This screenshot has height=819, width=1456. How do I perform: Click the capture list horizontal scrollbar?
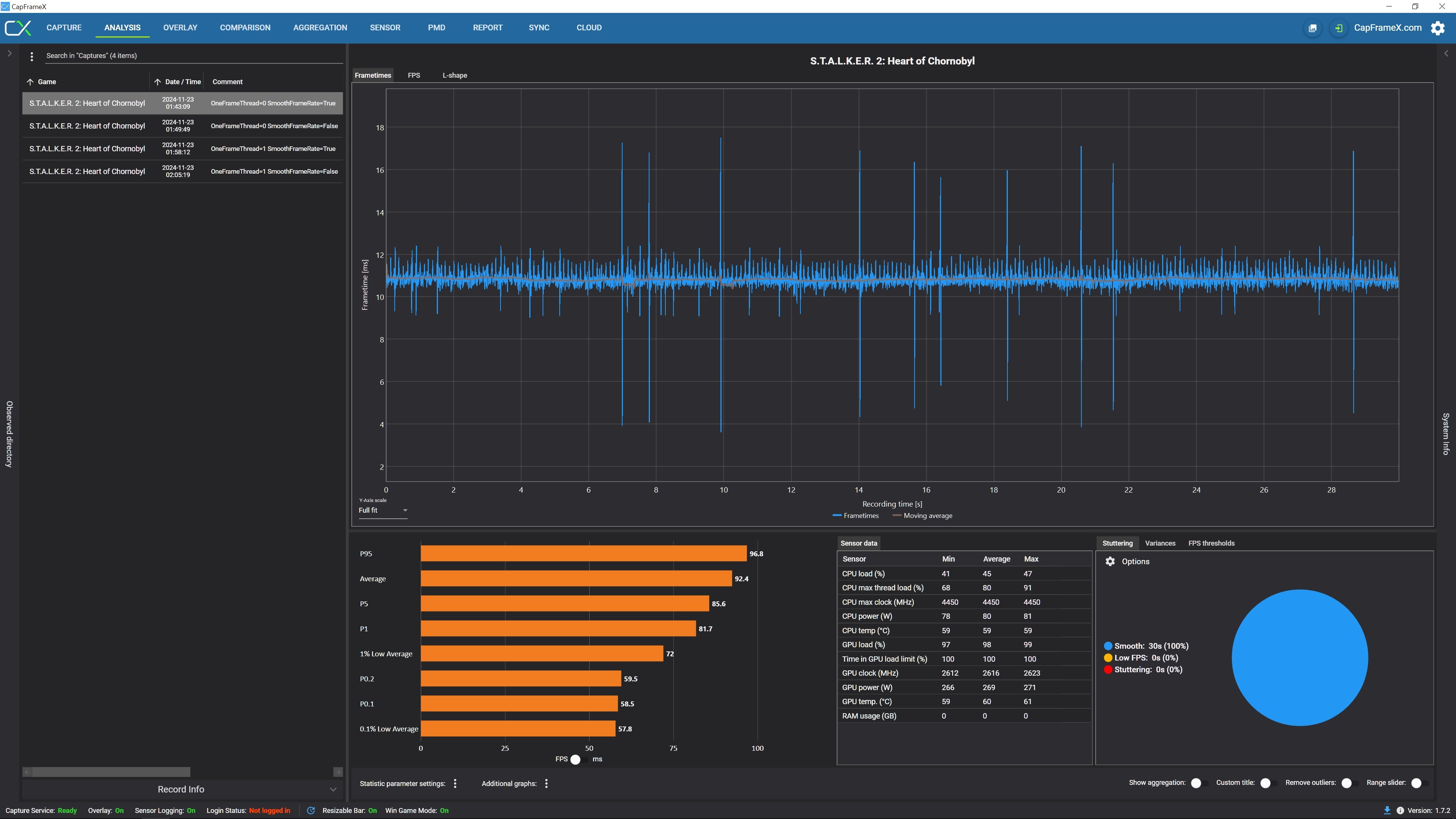tap(111, 772)
